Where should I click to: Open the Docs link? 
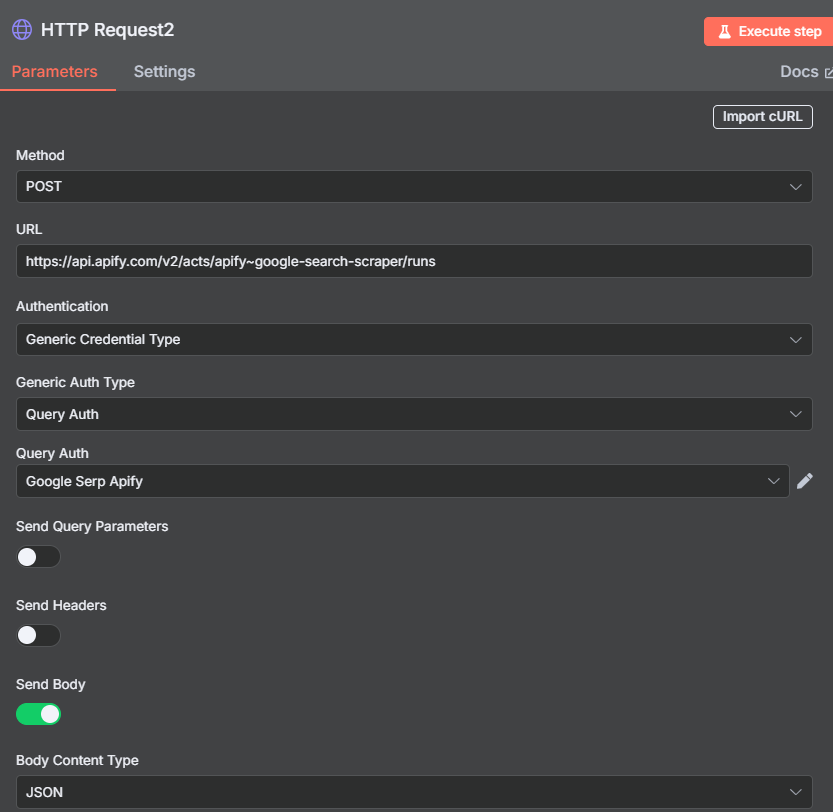pos(799,72)
